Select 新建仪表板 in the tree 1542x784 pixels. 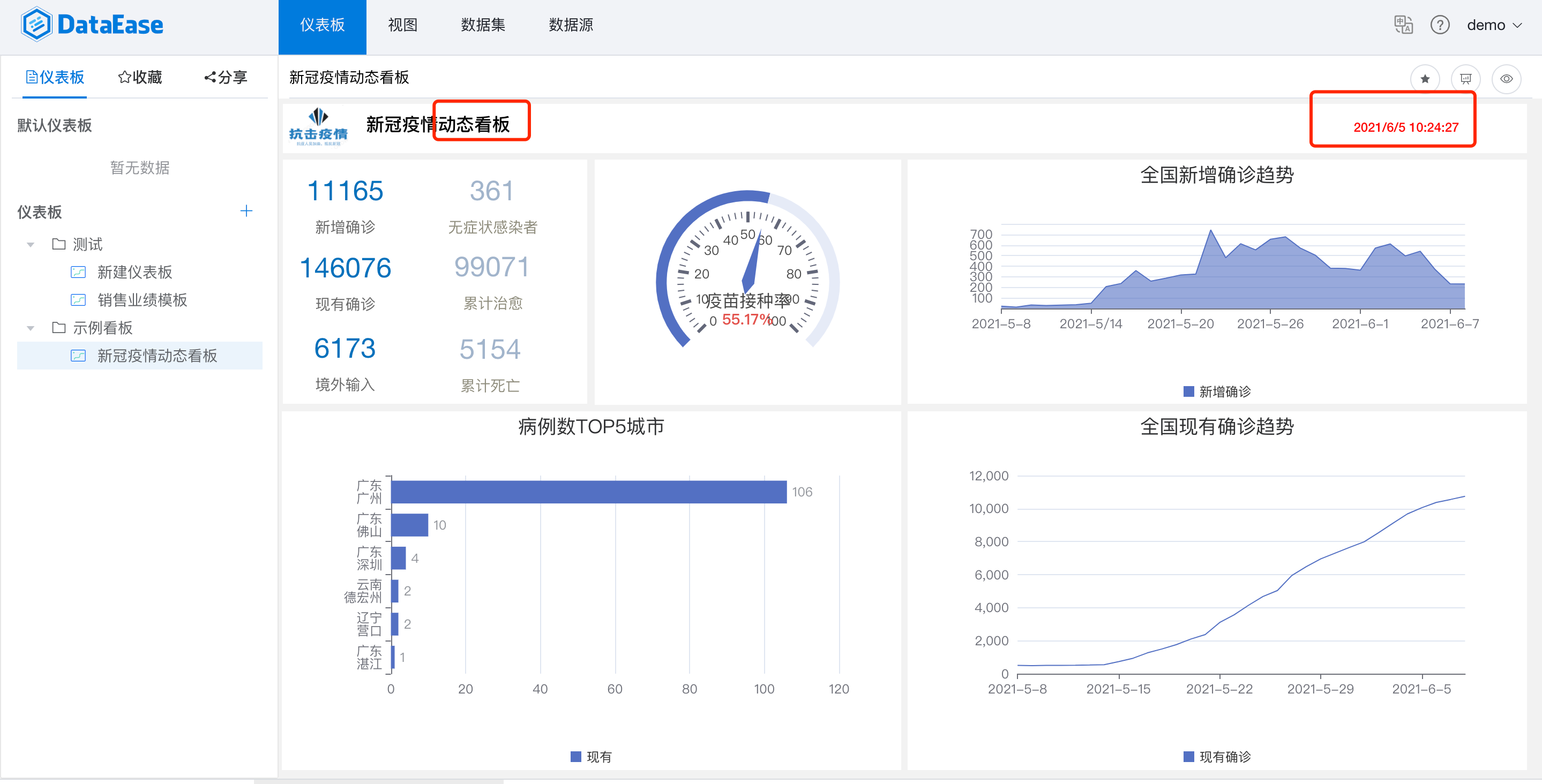click(134, 272)
